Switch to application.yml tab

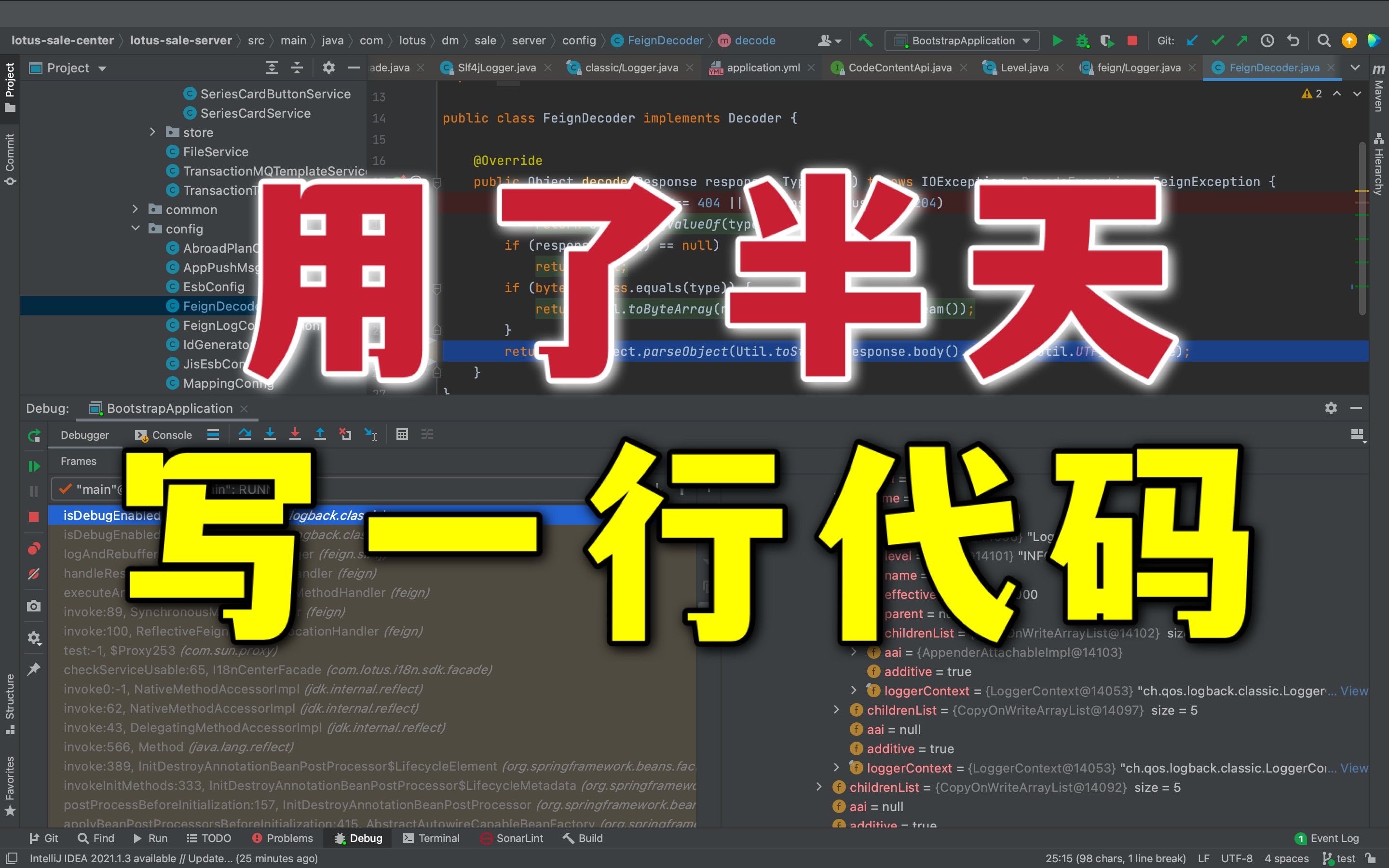click(x=763, y=68)
